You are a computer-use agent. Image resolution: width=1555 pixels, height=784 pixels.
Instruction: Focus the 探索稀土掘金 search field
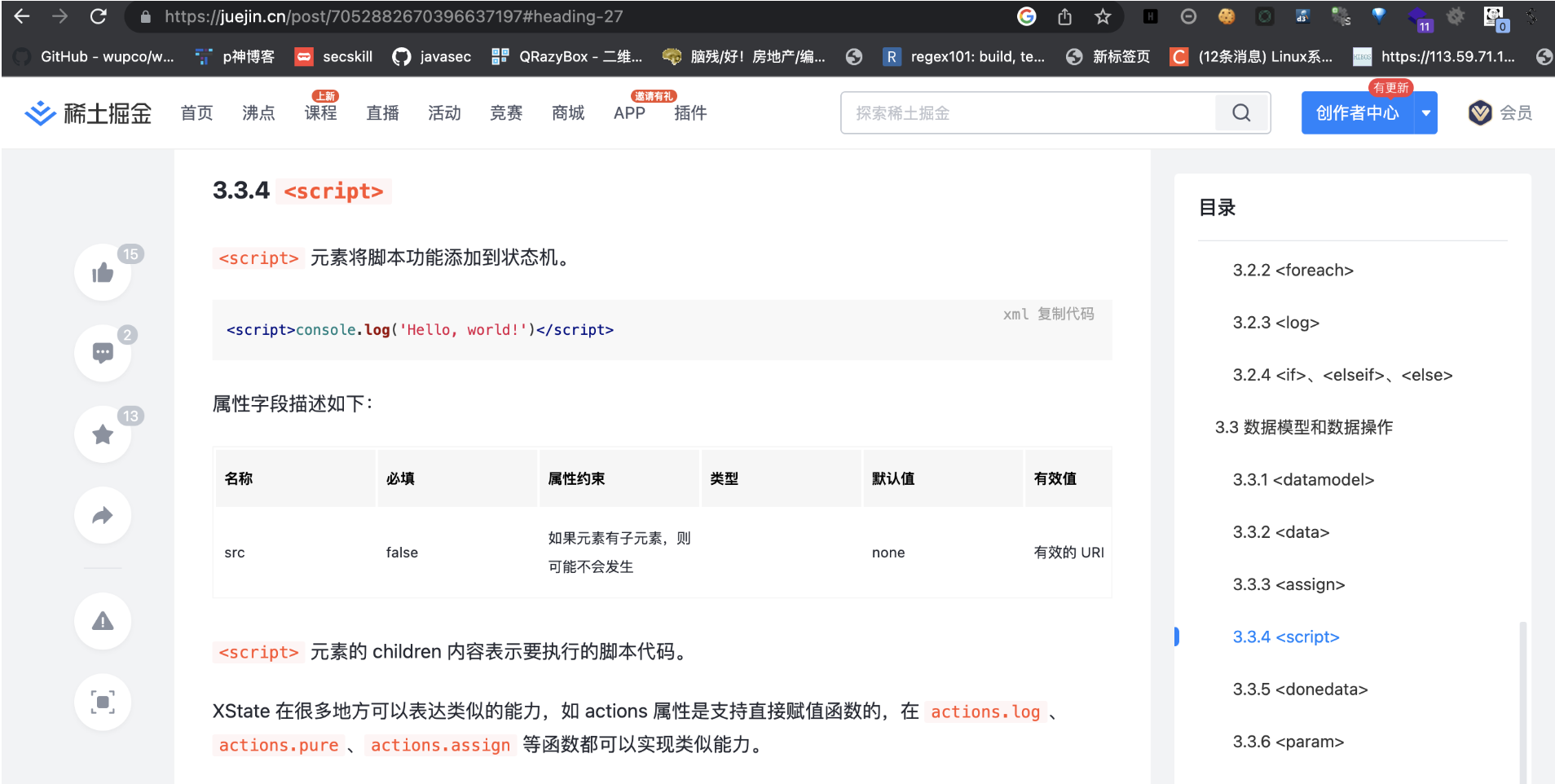(1029, 112)
